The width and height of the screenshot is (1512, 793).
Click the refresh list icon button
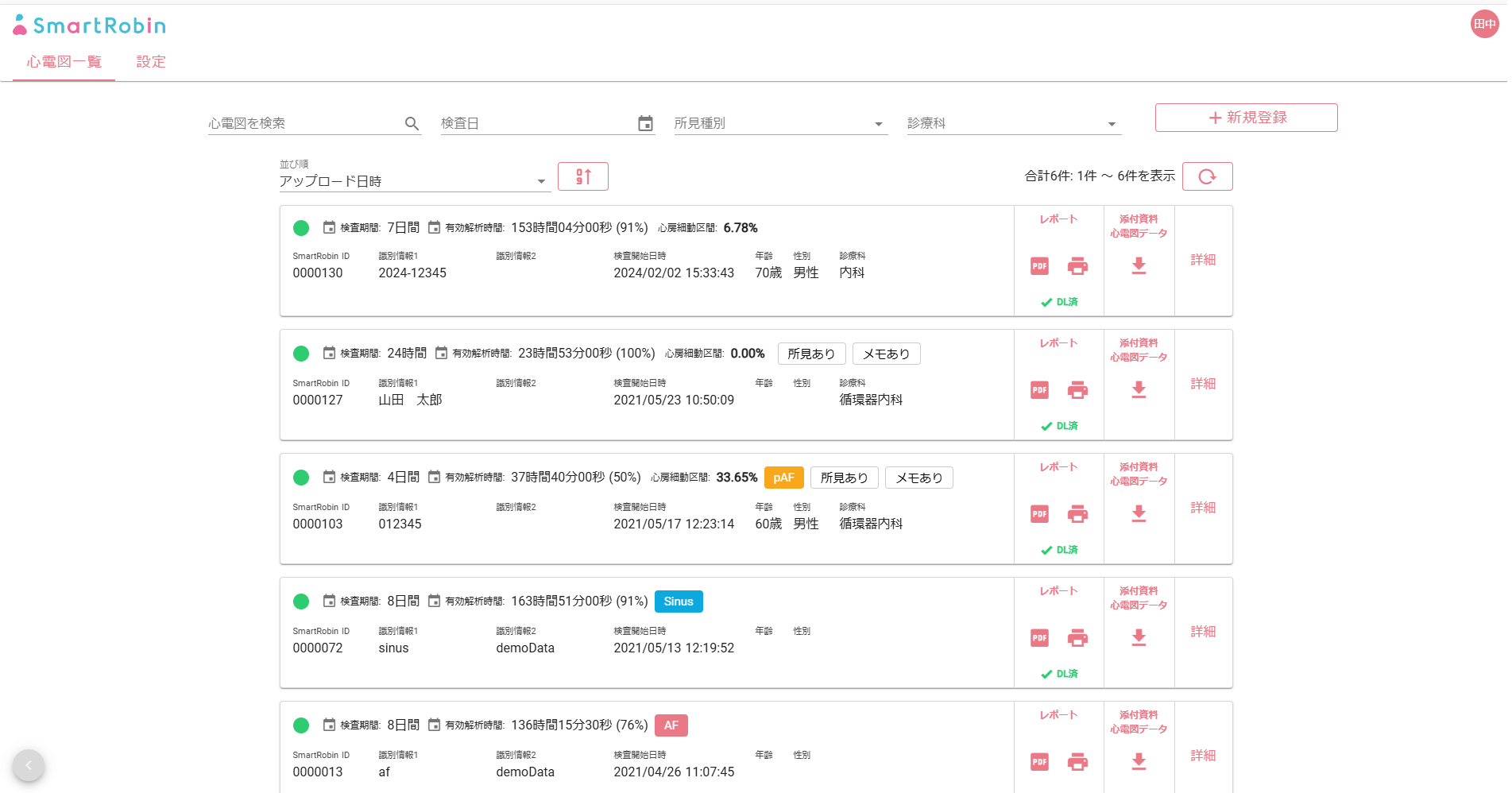click(x=1207, y=176)
